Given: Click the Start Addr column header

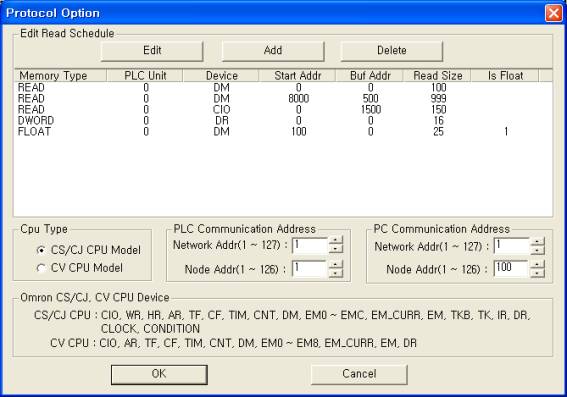Looking at the screenshot, I should coord(297,76).
